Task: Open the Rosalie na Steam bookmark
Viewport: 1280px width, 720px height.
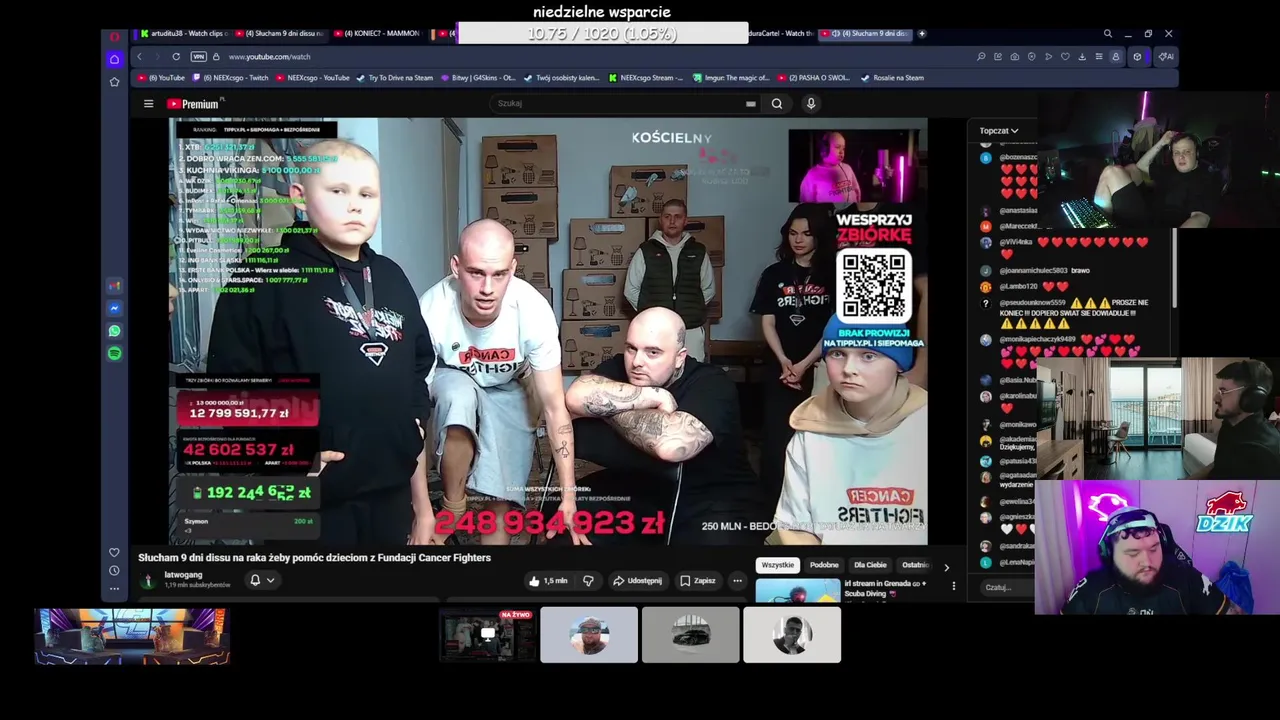Action: (x=892, y=78)
